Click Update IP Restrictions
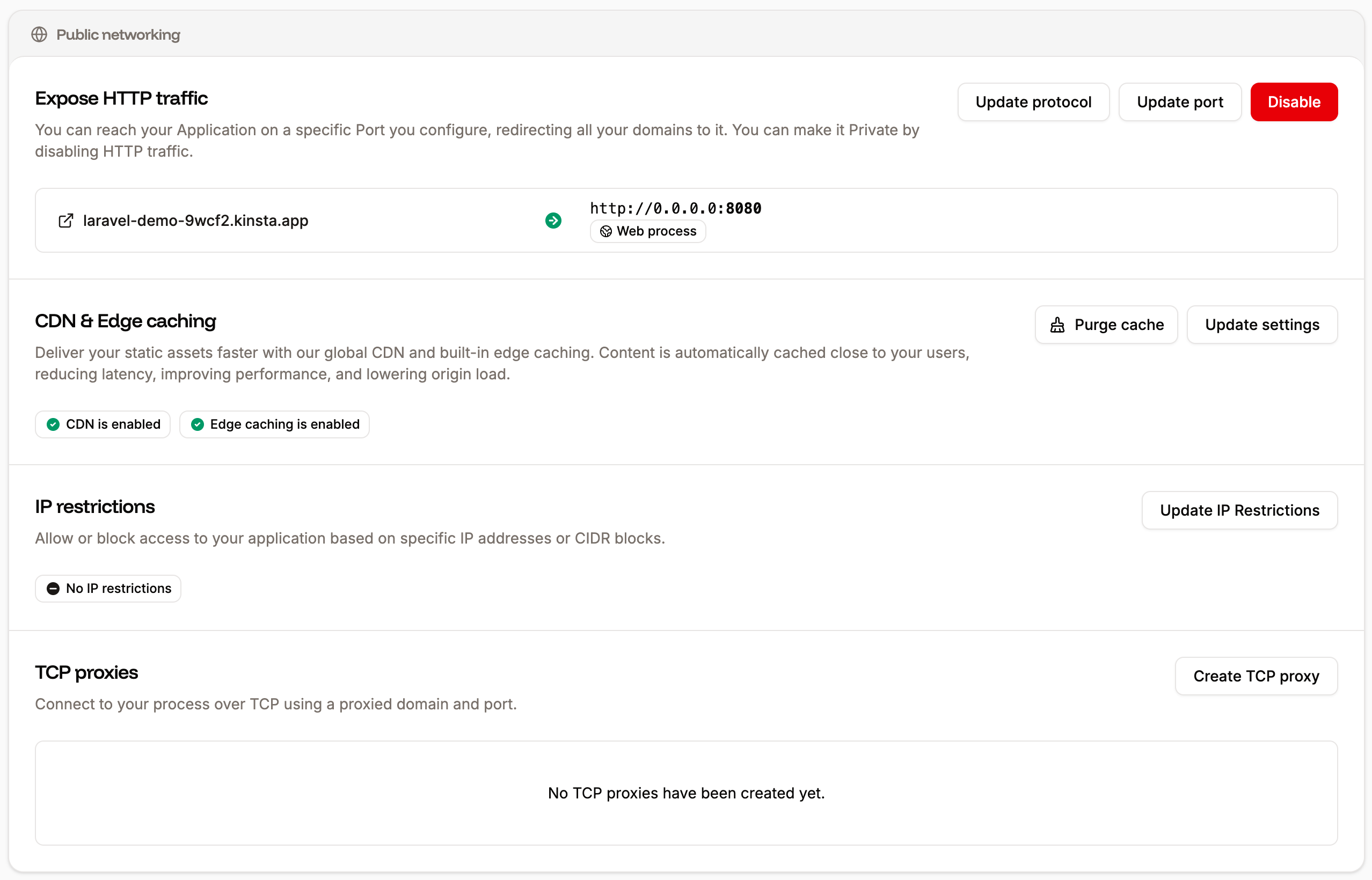Screen dimensions: 1372x880 [1239, 510]
